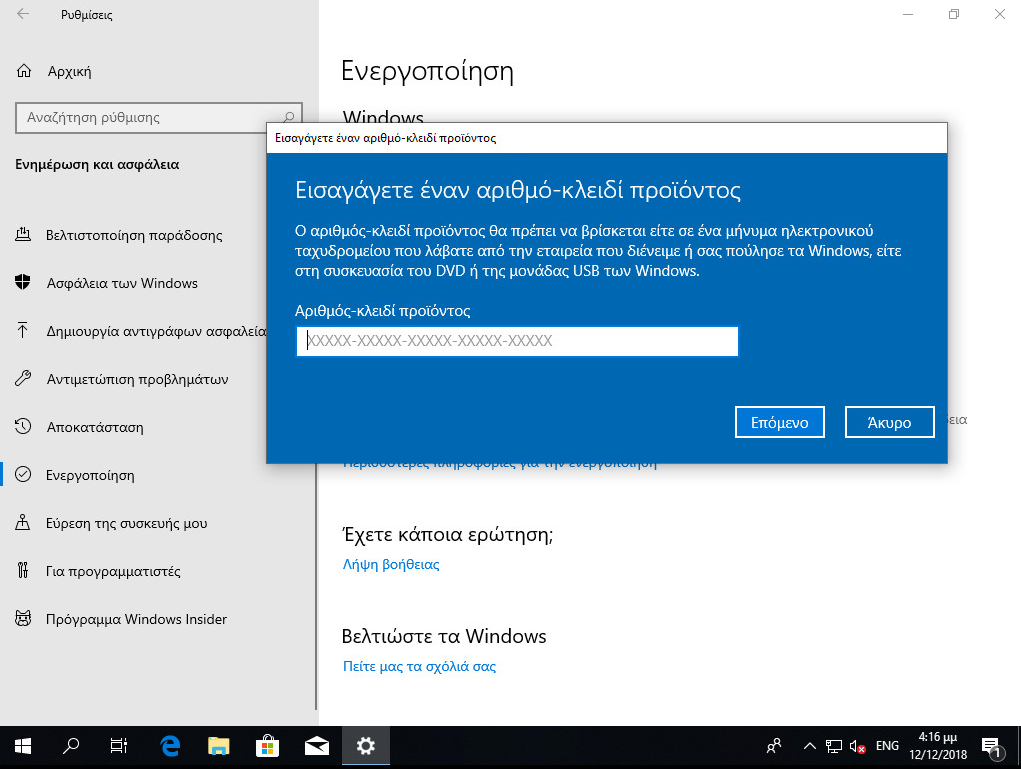Click the backup arrow icon in sidebar
1021x769 pixels.
pos(23,331)
